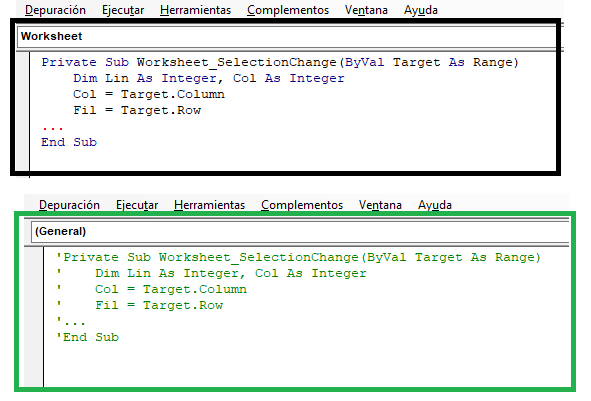This screenshot has height=401, width=591.
Task: Expand the Worksheet object dropdown
Action: [286, 37]
